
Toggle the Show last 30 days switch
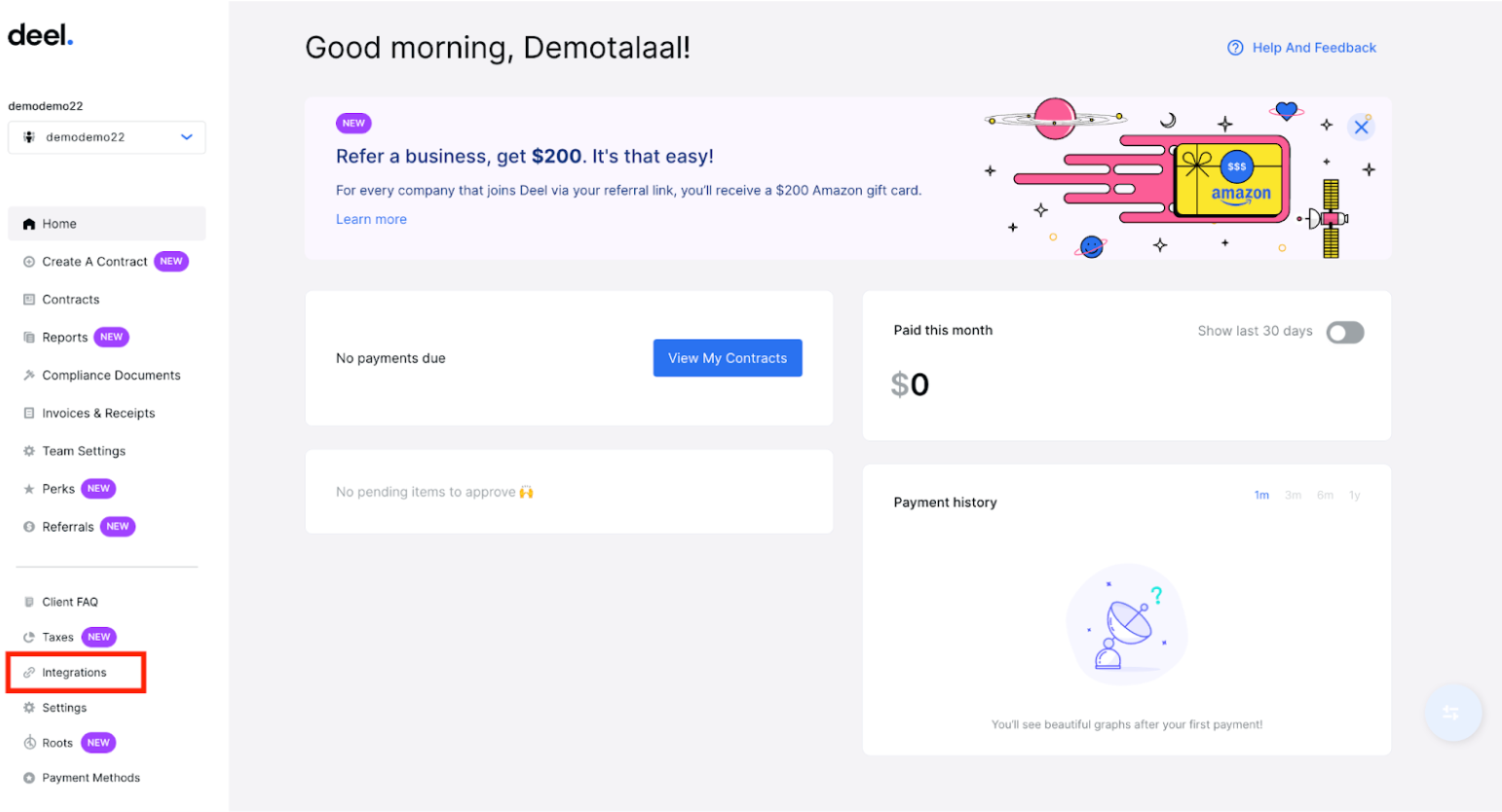coord(1344,333)
